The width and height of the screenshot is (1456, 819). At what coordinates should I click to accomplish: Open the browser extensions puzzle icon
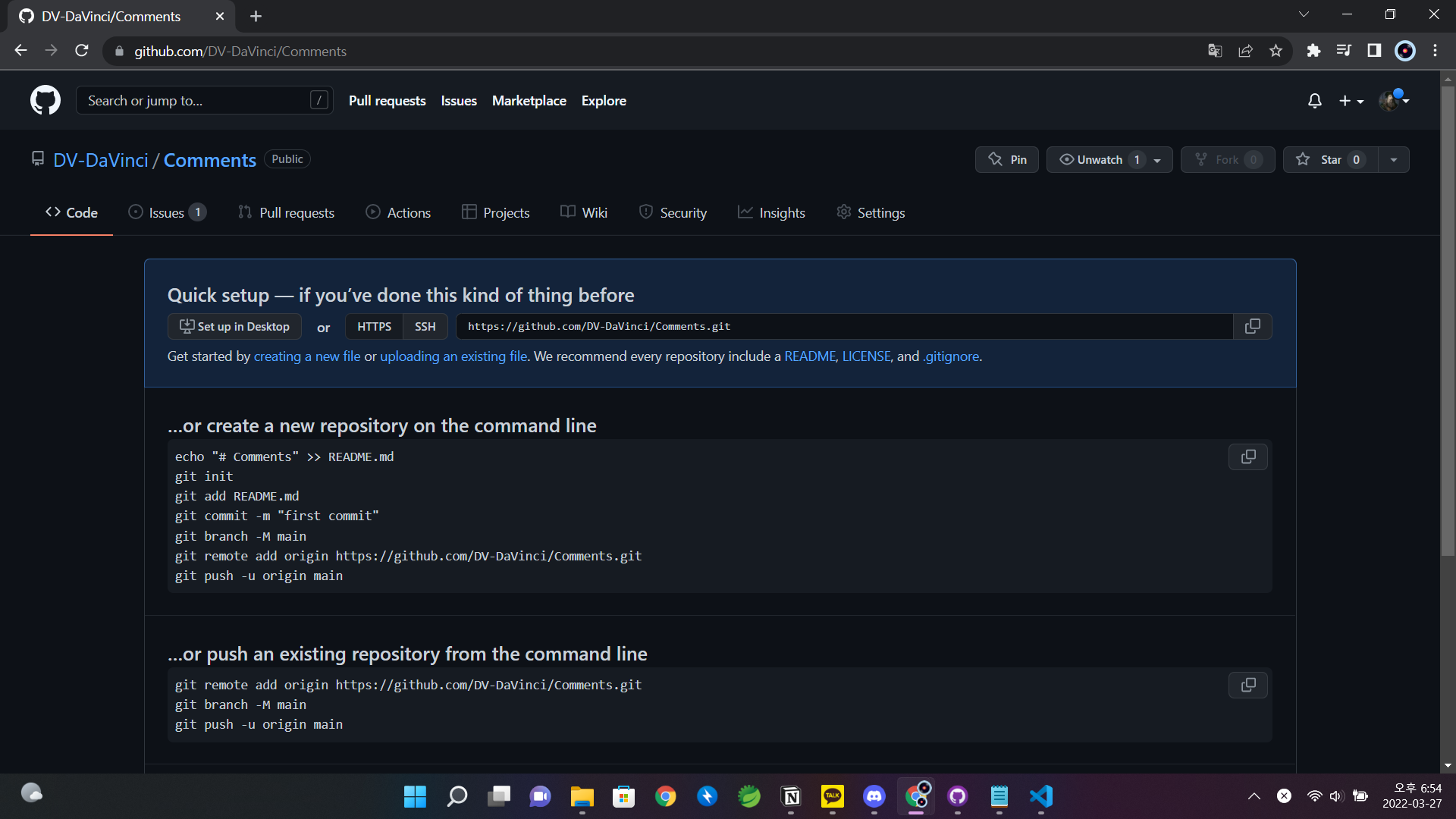pos(1313,51)
